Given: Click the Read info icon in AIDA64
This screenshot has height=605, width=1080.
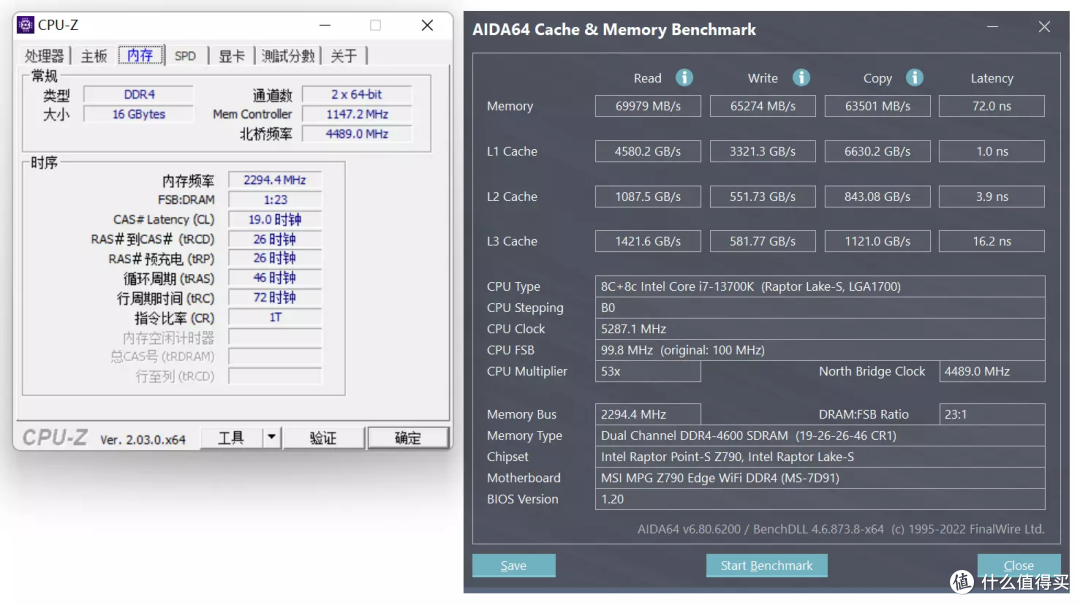Looking at the screenshot, I should click(684, 77).
